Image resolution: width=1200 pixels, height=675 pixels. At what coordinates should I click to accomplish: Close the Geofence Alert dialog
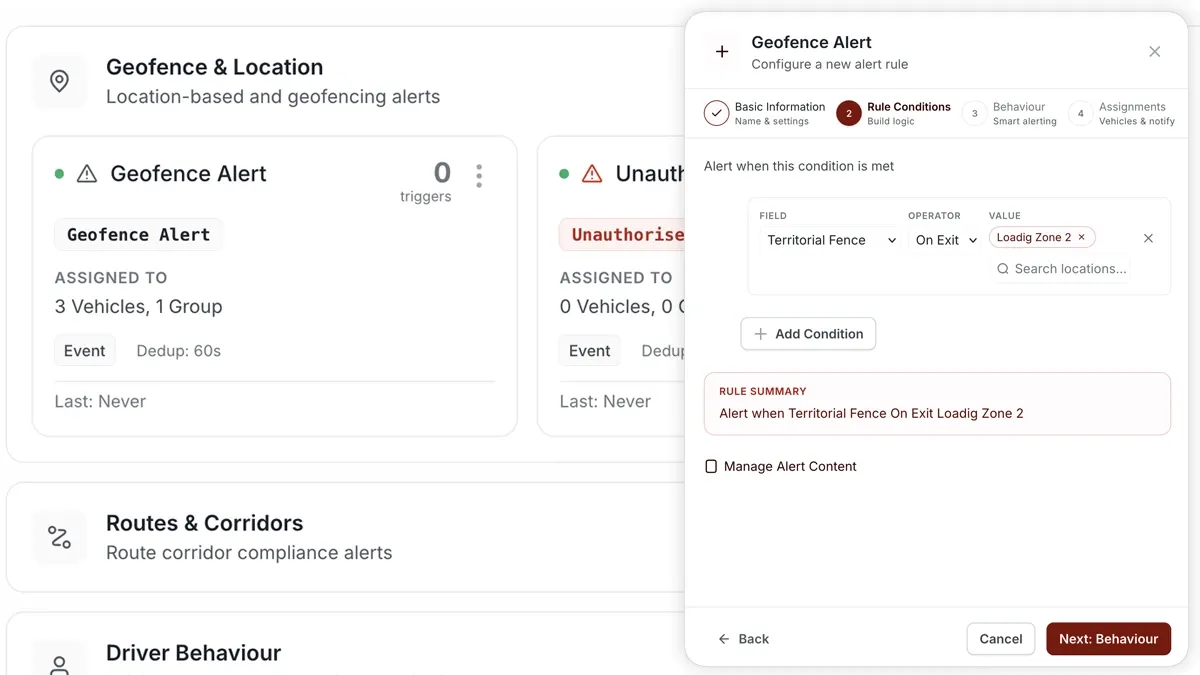tap(1155, 51)
